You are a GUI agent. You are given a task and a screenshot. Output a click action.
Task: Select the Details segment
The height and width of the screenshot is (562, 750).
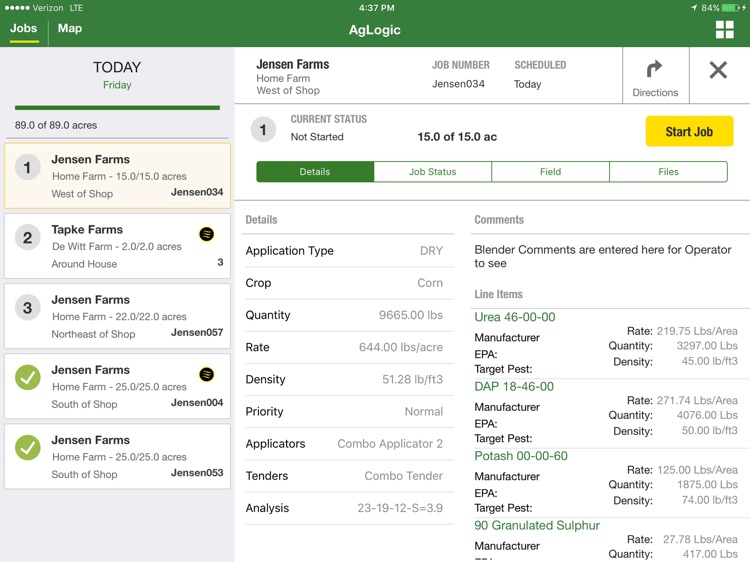315,172
